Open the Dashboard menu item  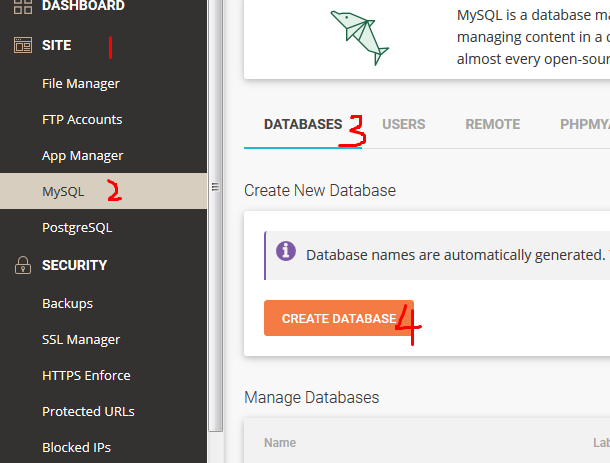click(x=83, y=7)
